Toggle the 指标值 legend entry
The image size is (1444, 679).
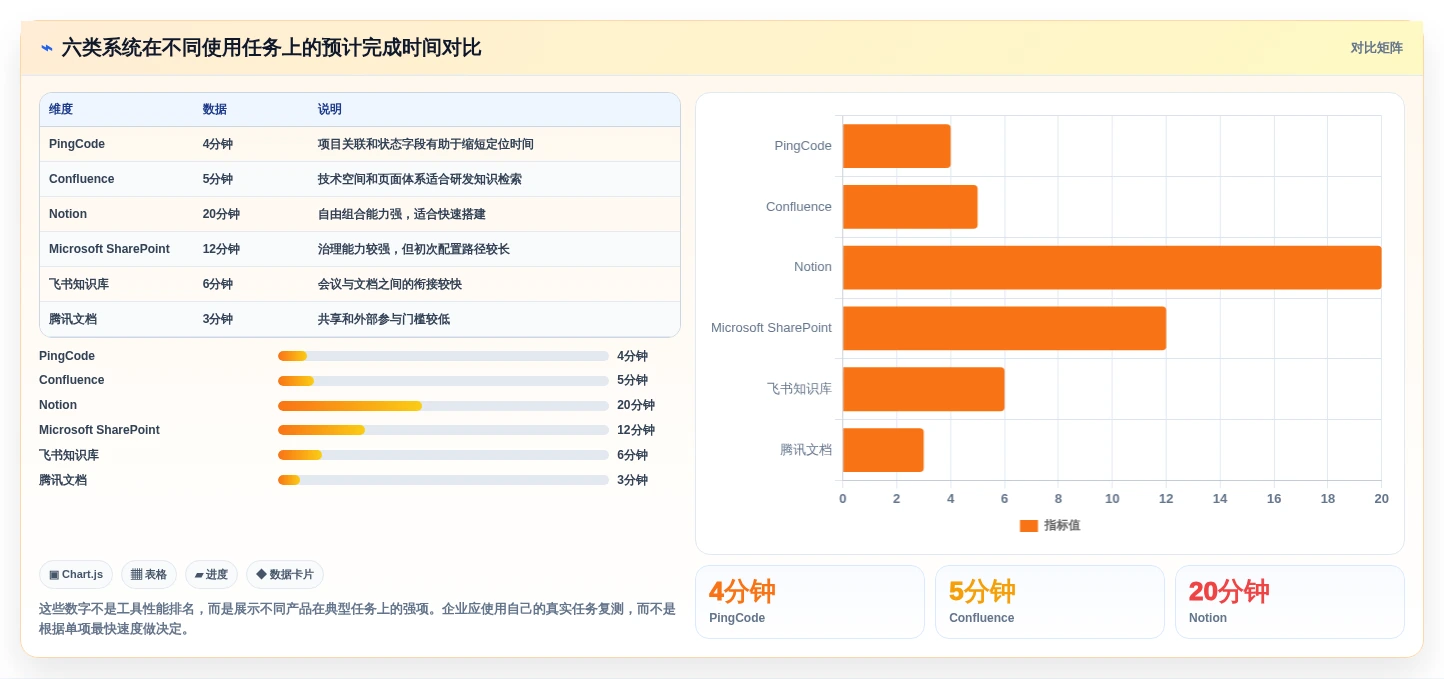pyautogui.click(x=1050, y=525)
